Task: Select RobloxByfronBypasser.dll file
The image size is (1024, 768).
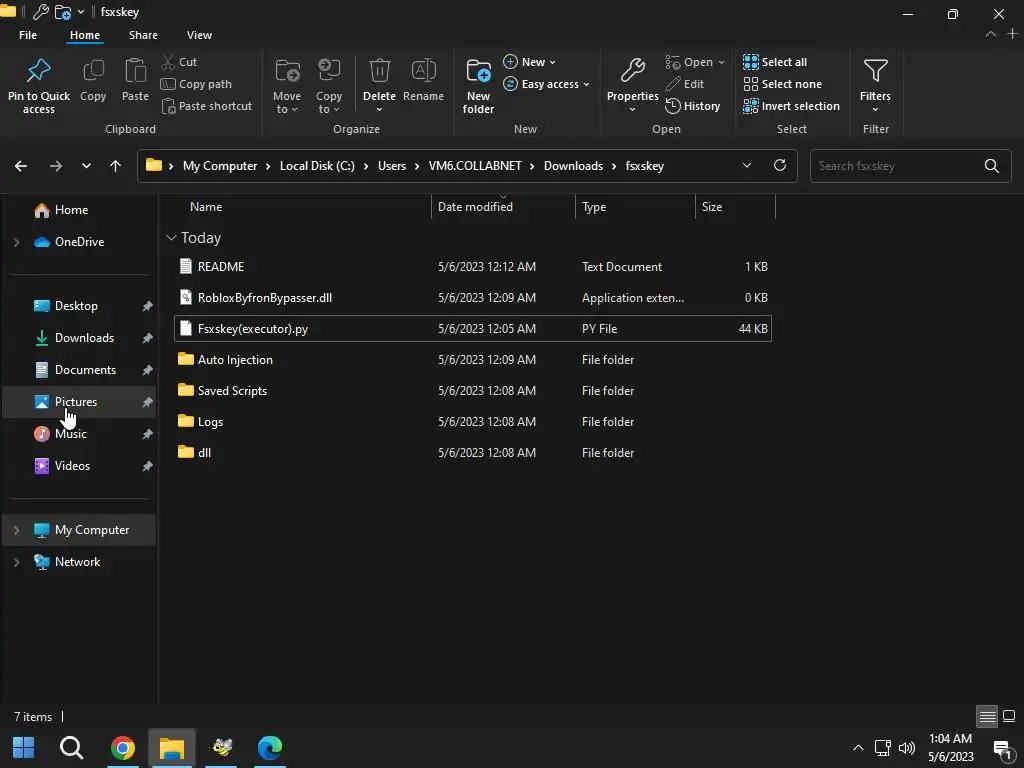Action: (473, 298)
